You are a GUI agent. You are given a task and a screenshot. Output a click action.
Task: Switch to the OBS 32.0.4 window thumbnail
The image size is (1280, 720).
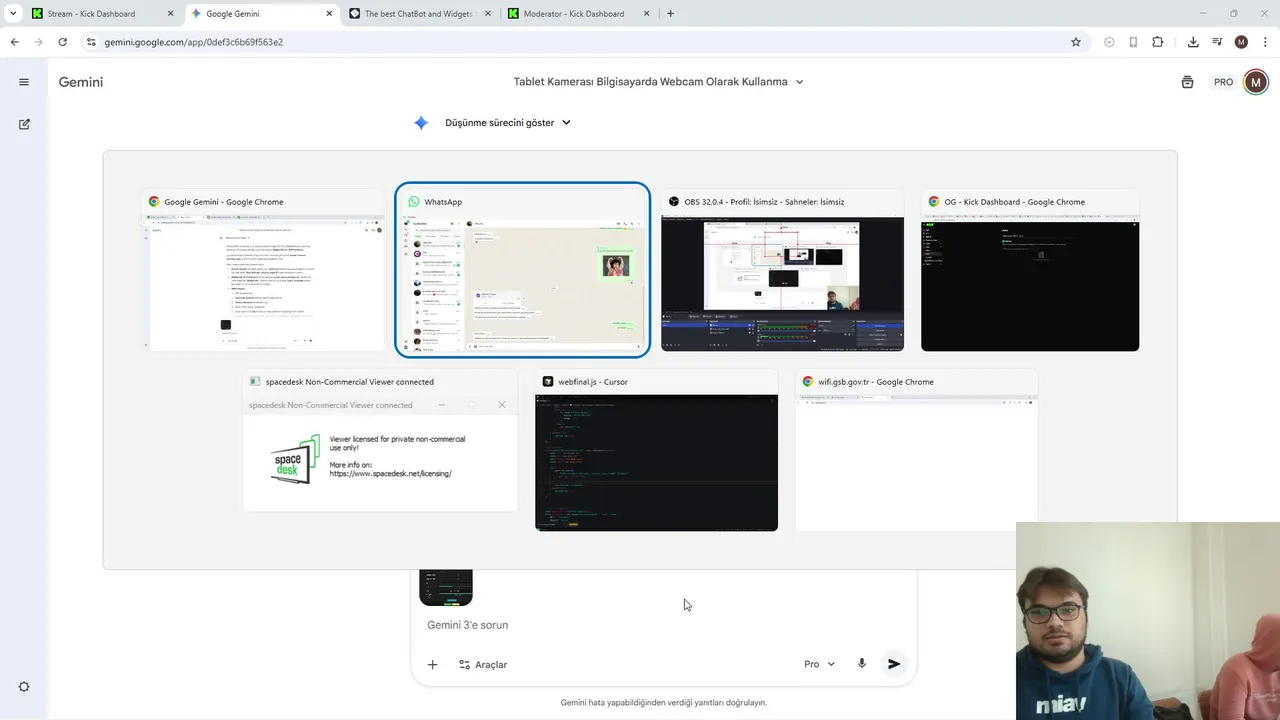point(782,270)
